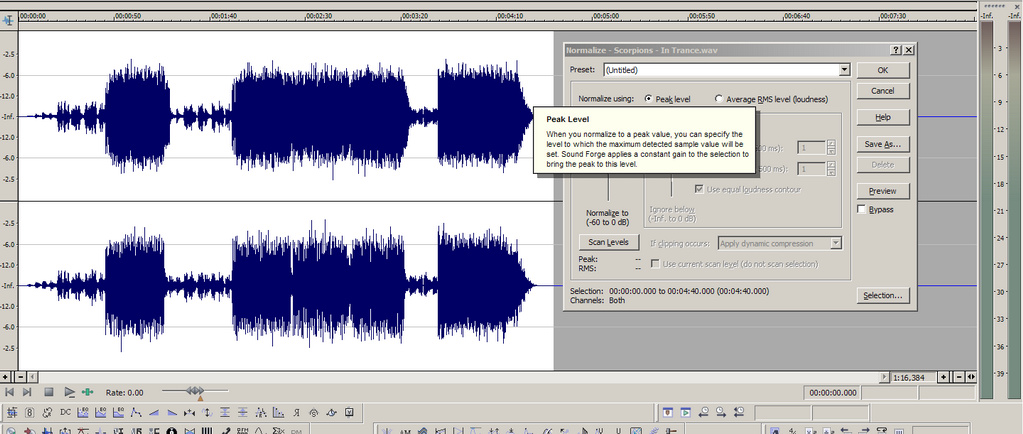This screenshot has width=1023, height=434.
Task: Click the 00:00:00.000 position status field
Action: tap(832, 392)
